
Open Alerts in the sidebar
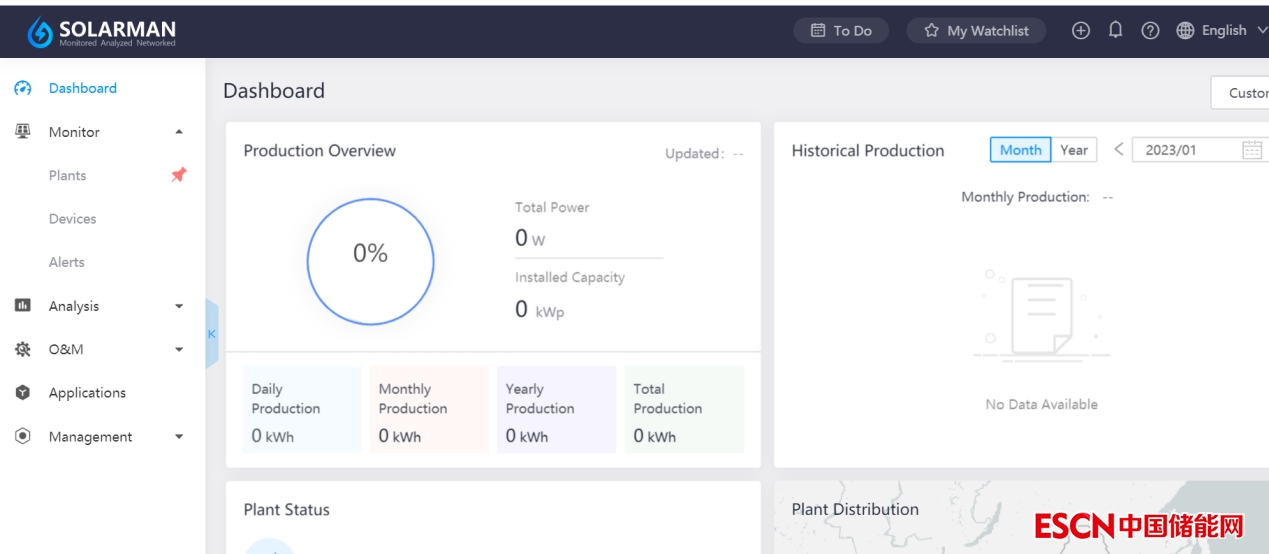(67, 262)
